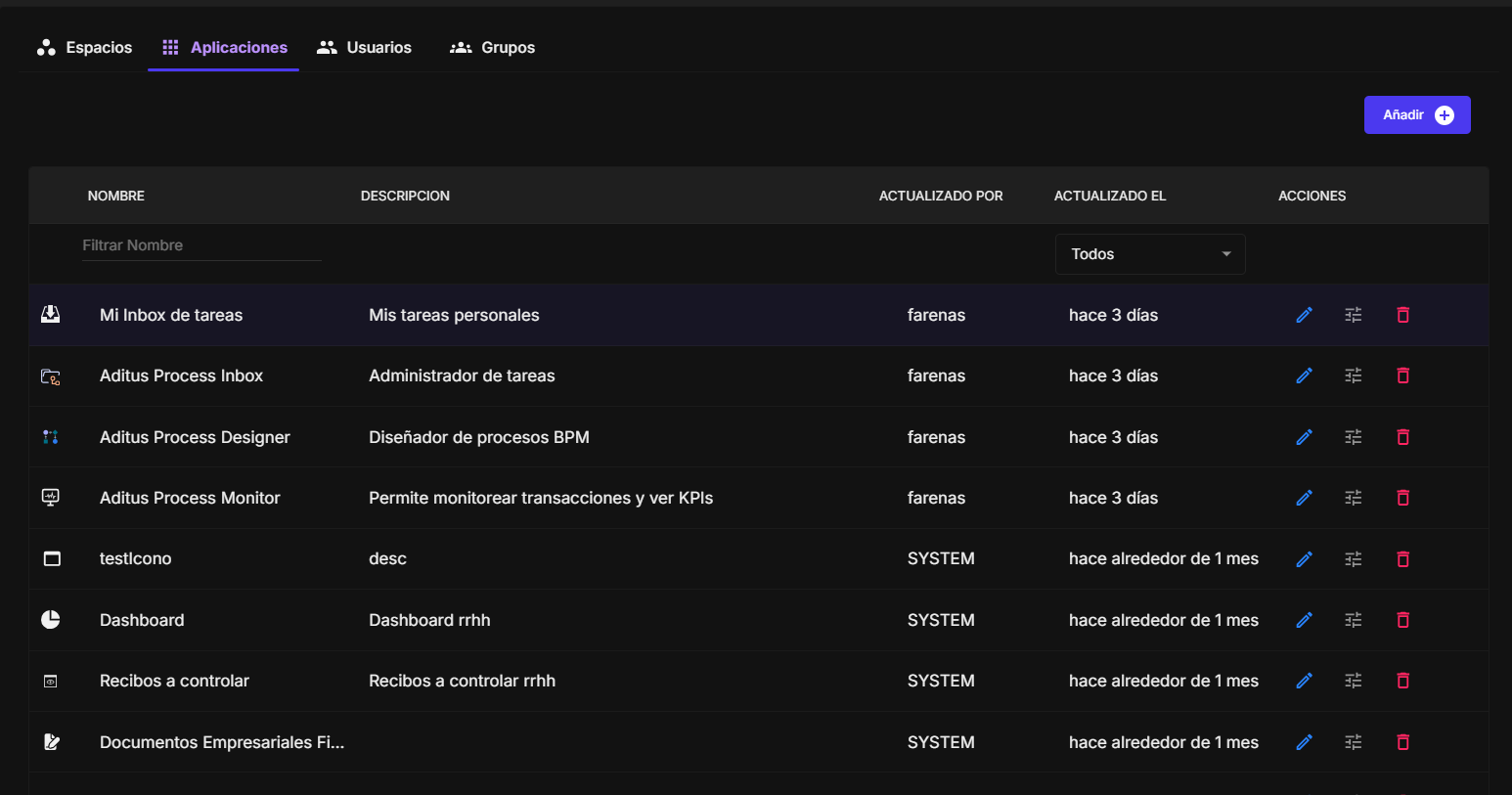Delete the Mi Inbox de tareas application
The width and height of the screenshot is (1512, 795).
tap(1403, 315)
